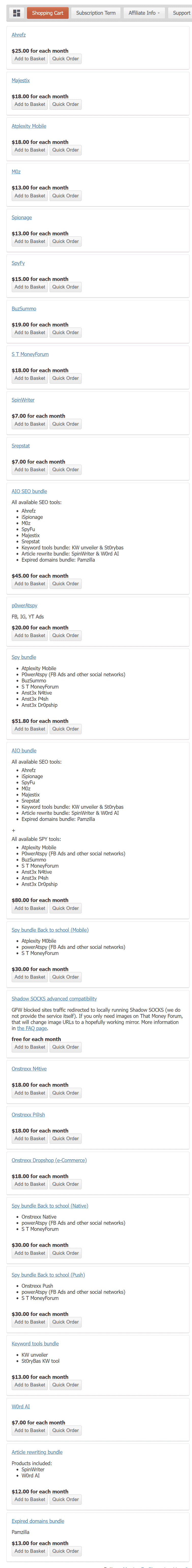Open the Spy bundle link
The height and width of the screenshot is (1568, 192).
[24, 657]
